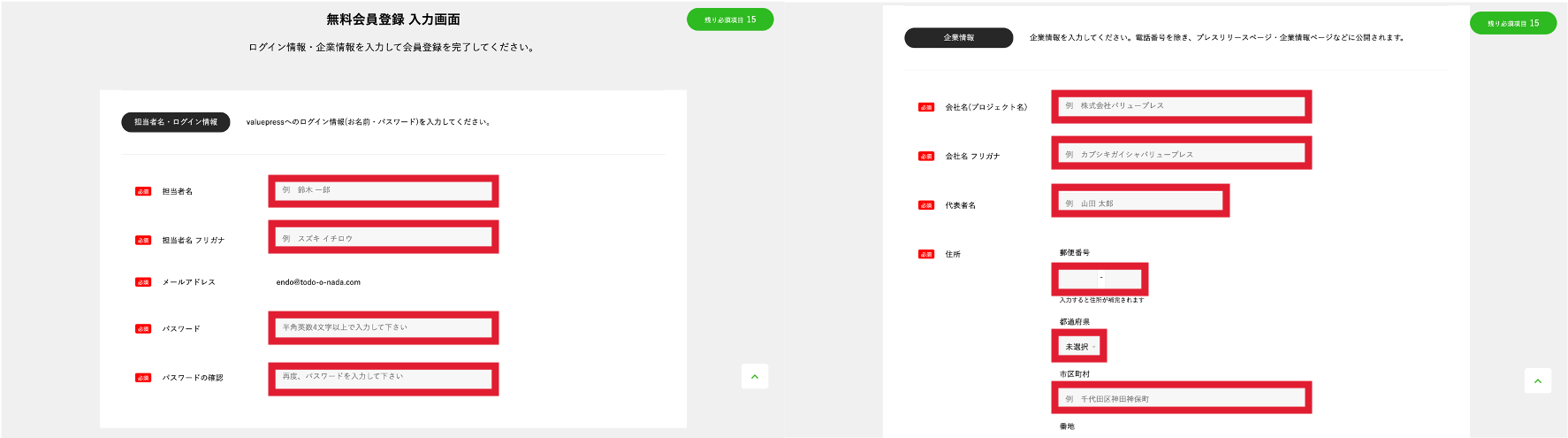Focus the 会社名 フリガナ input

(x=1181, y=154)
